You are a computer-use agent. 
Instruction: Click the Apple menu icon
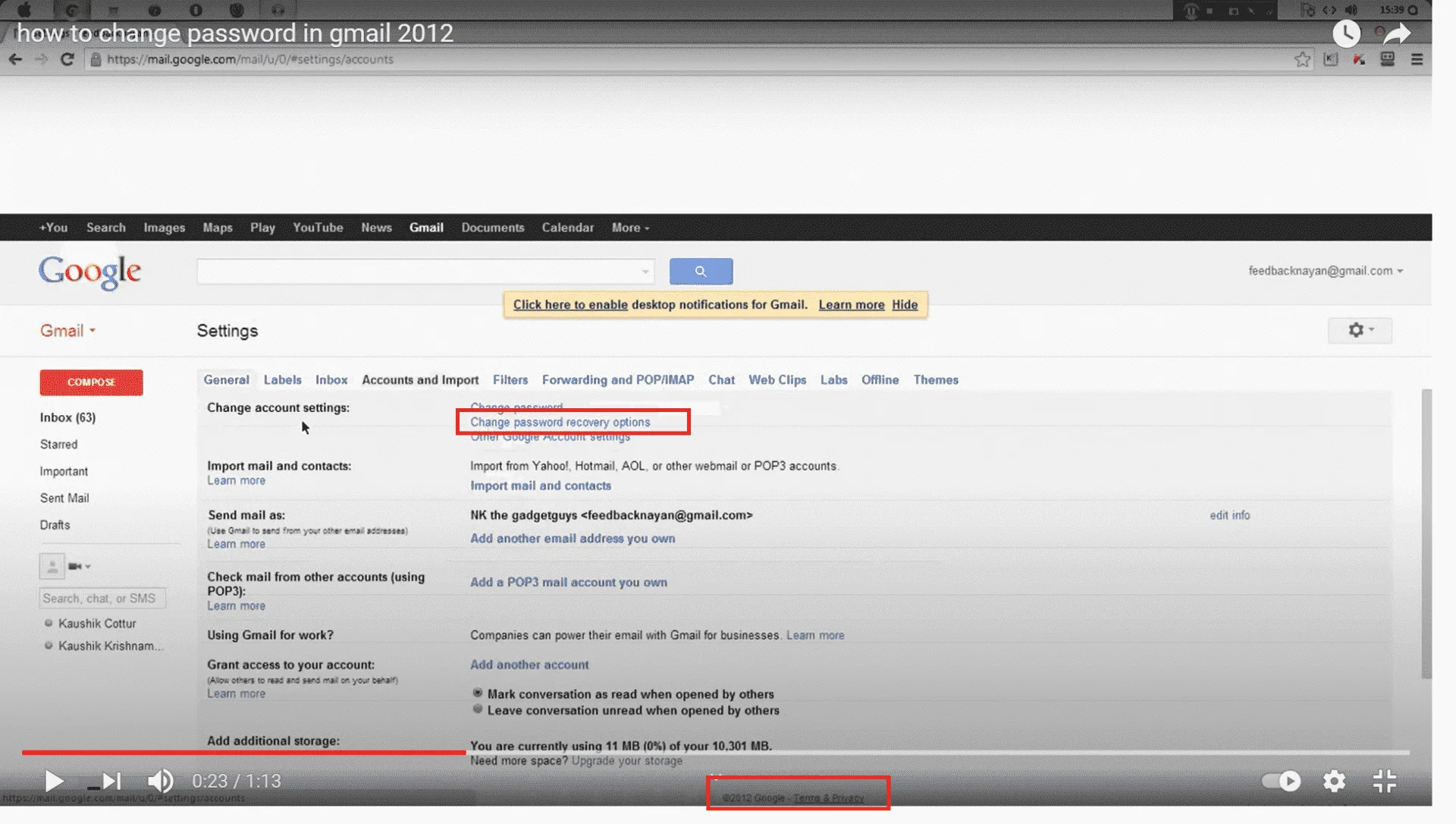pyautogui.click(x=24, y=10)
